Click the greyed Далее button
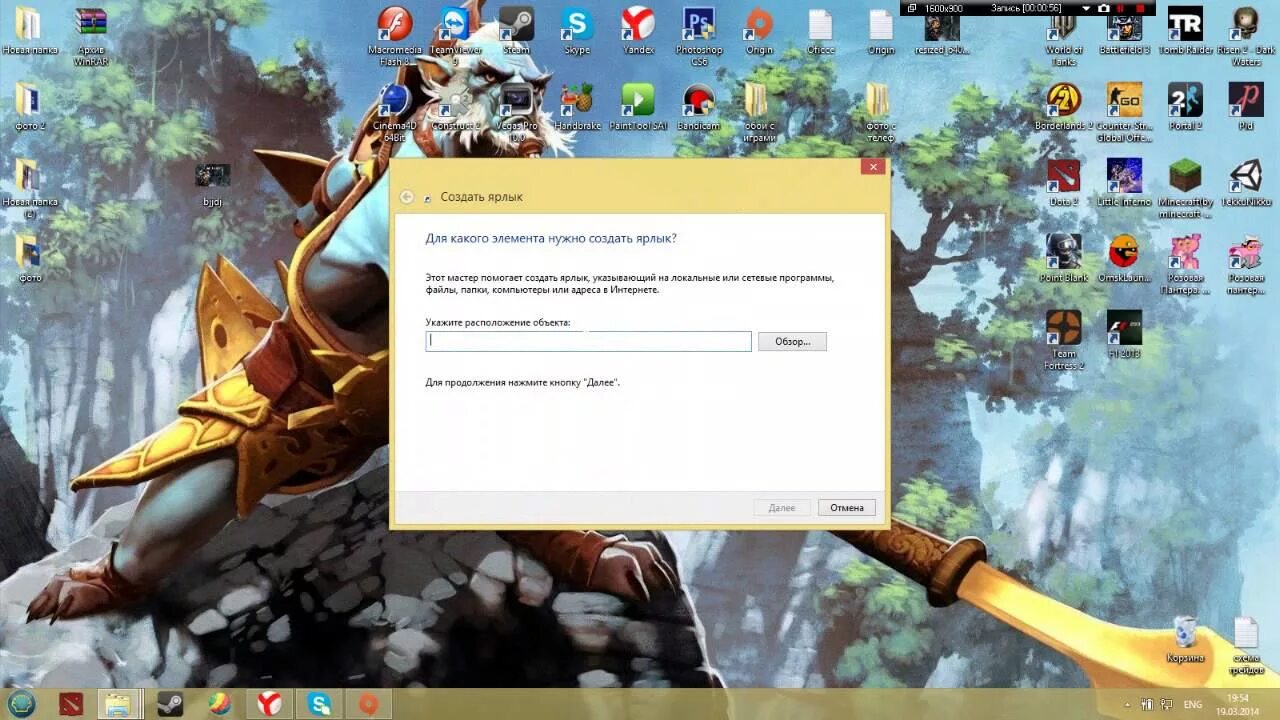 [782, 508]
